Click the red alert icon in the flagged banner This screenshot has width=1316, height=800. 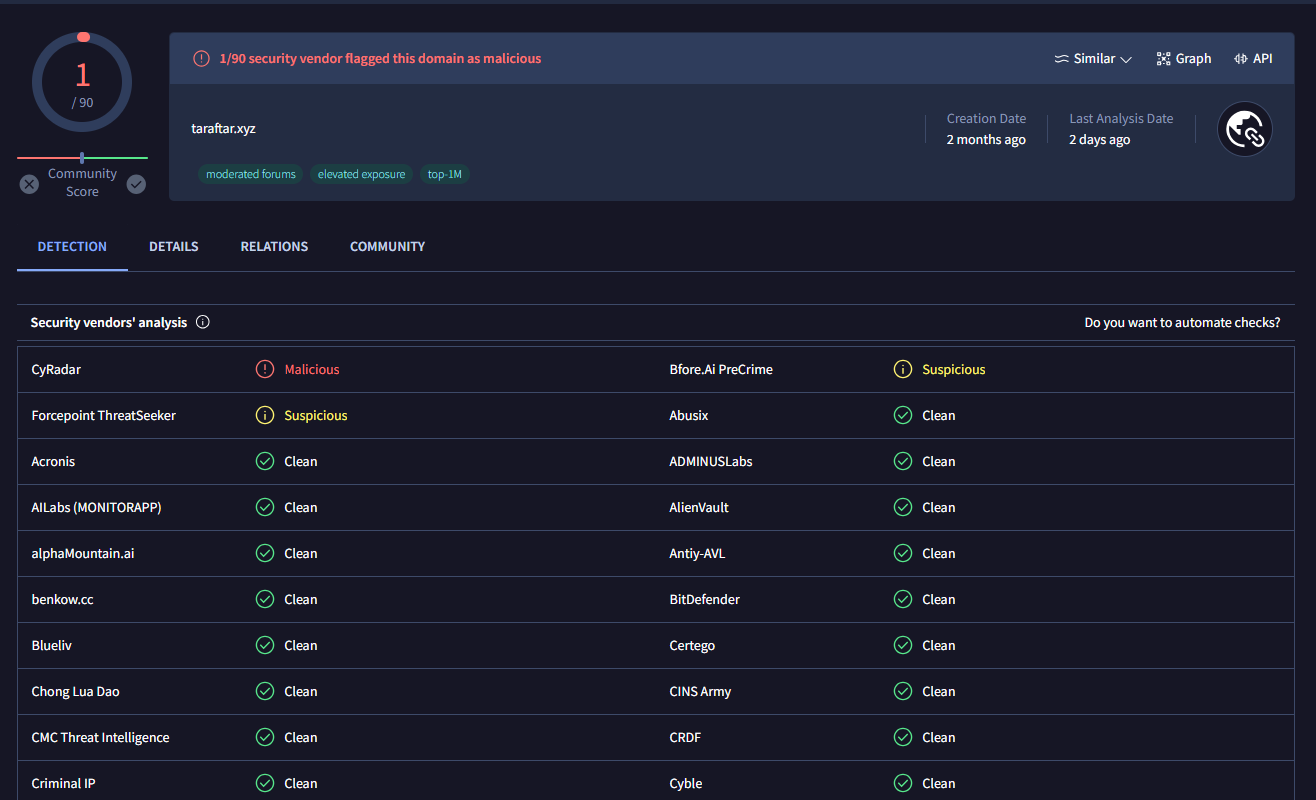pos(202,59)
